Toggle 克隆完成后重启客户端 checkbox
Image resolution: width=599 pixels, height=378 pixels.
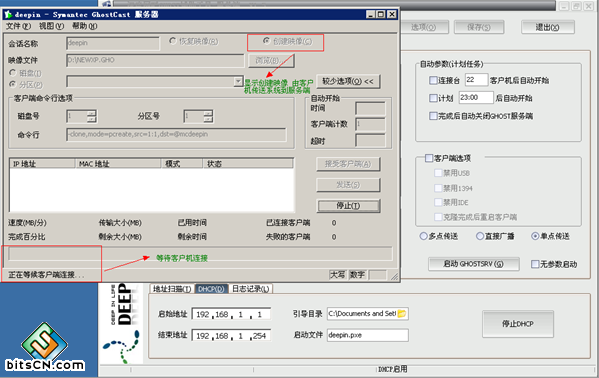(x=438, y=217)
